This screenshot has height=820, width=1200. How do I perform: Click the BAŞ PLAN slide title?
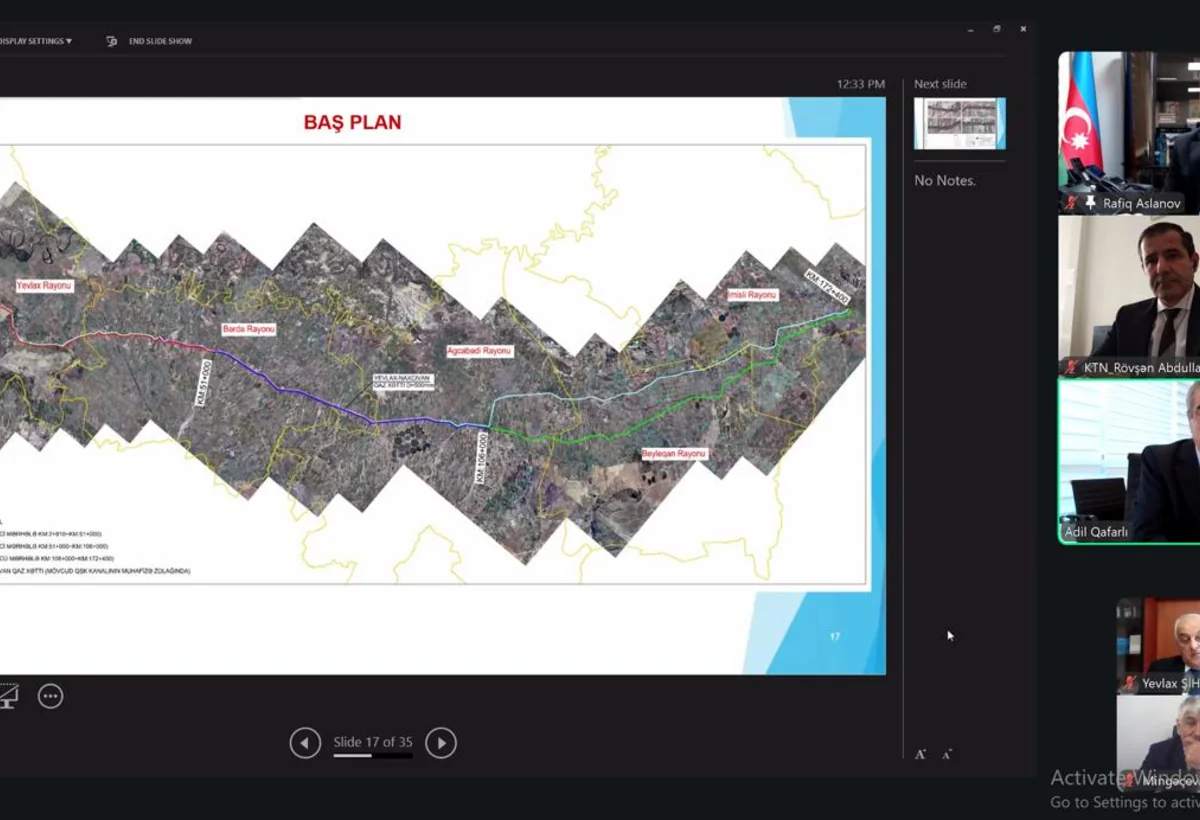pos(352,123)
